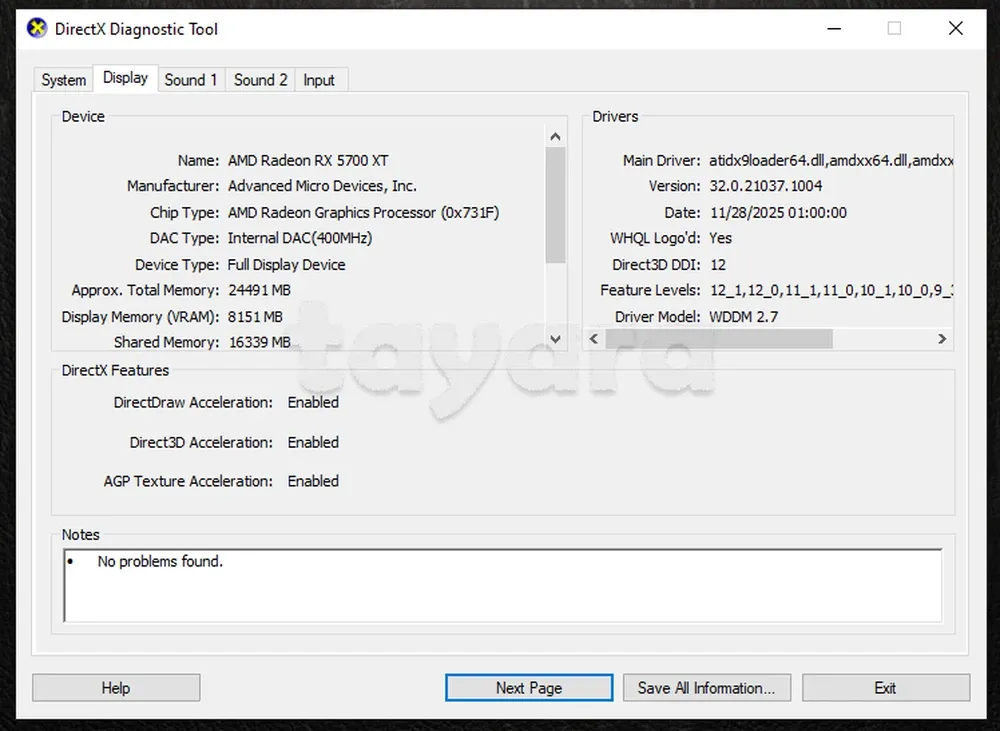The height and width of the screenshot is (731, 1000).
Task: Click the Drivers panel left scroll arrow
Action: click(x=594, y=339)
